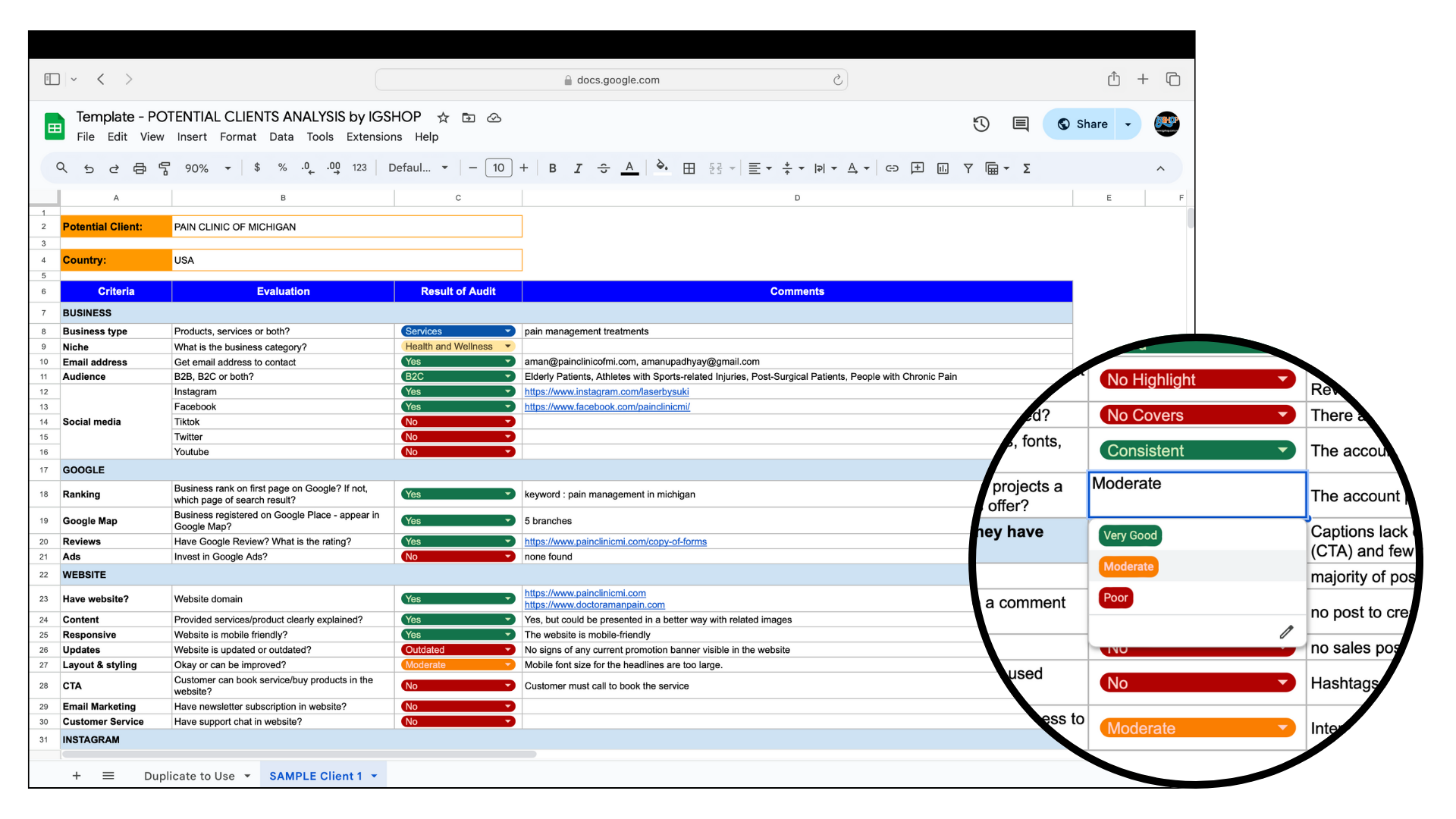Open the Edit menu

tap(117, 136)
